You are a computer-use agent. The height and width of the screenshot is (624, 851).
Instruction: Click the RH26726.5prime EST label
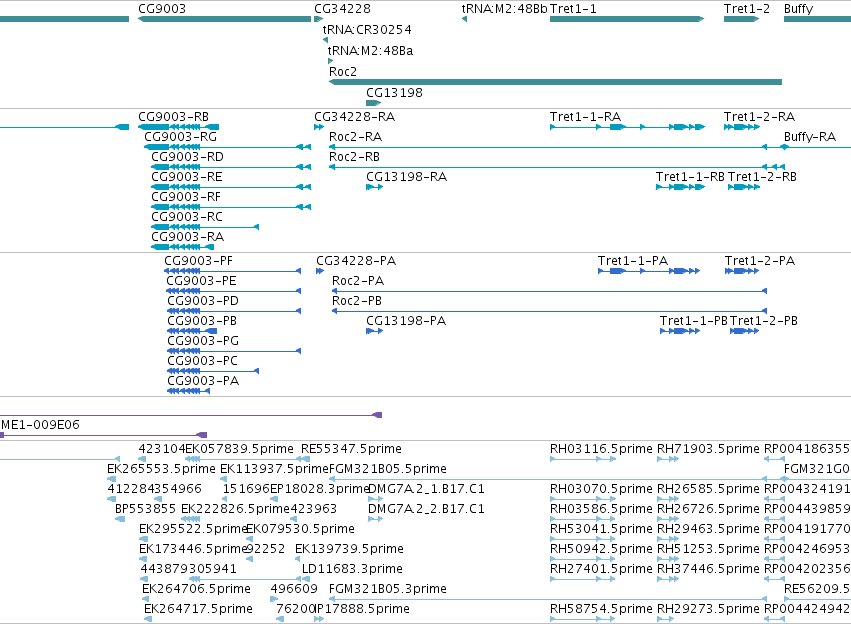(708, 510)
